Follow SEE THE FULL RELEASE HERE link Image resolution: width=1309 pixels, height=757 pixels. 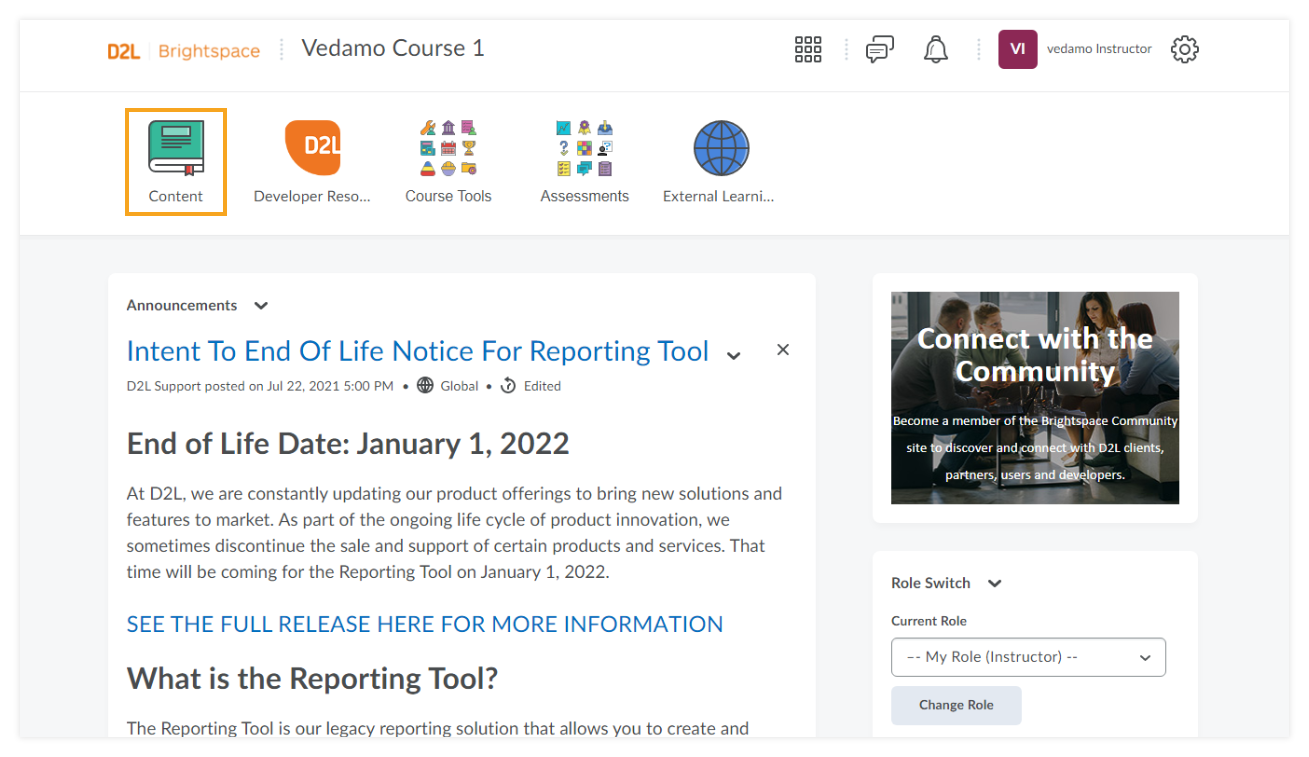(425, 624)
